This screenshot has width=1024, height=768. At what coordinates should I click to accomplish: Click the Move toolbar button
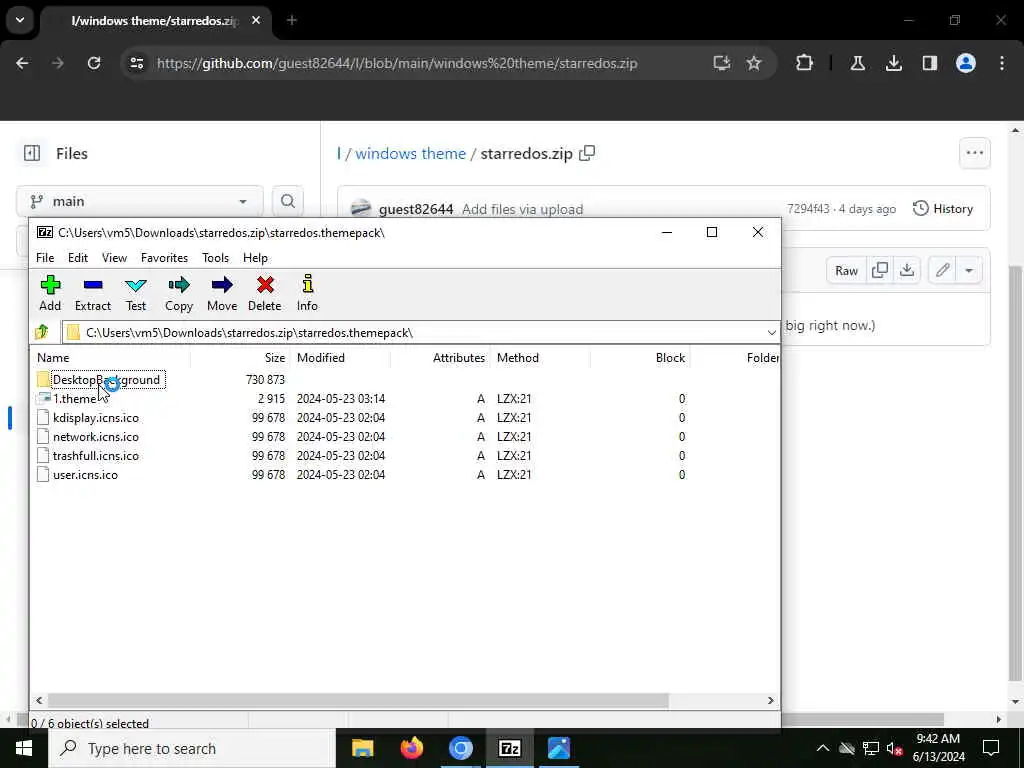tap(222, 293)
